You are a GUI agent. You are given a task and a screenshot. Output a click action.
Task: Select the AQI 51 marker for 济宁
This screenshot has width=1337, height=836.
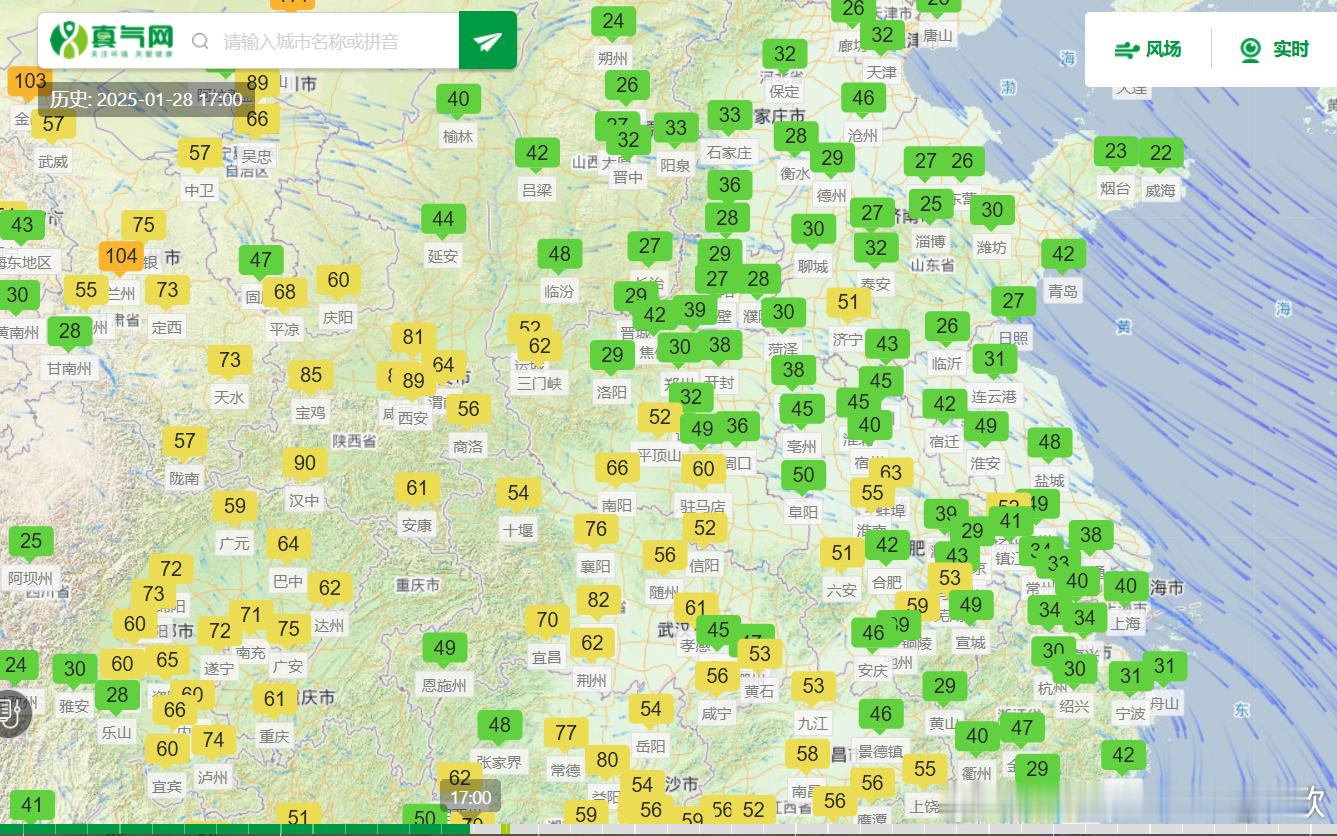pos(848,302)
